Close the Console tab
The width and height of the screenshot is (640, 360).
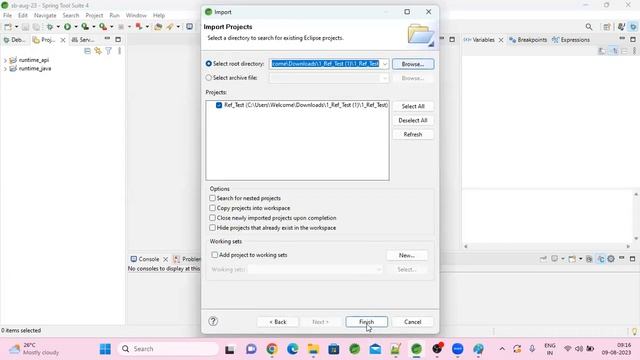[x=165, y=259]
